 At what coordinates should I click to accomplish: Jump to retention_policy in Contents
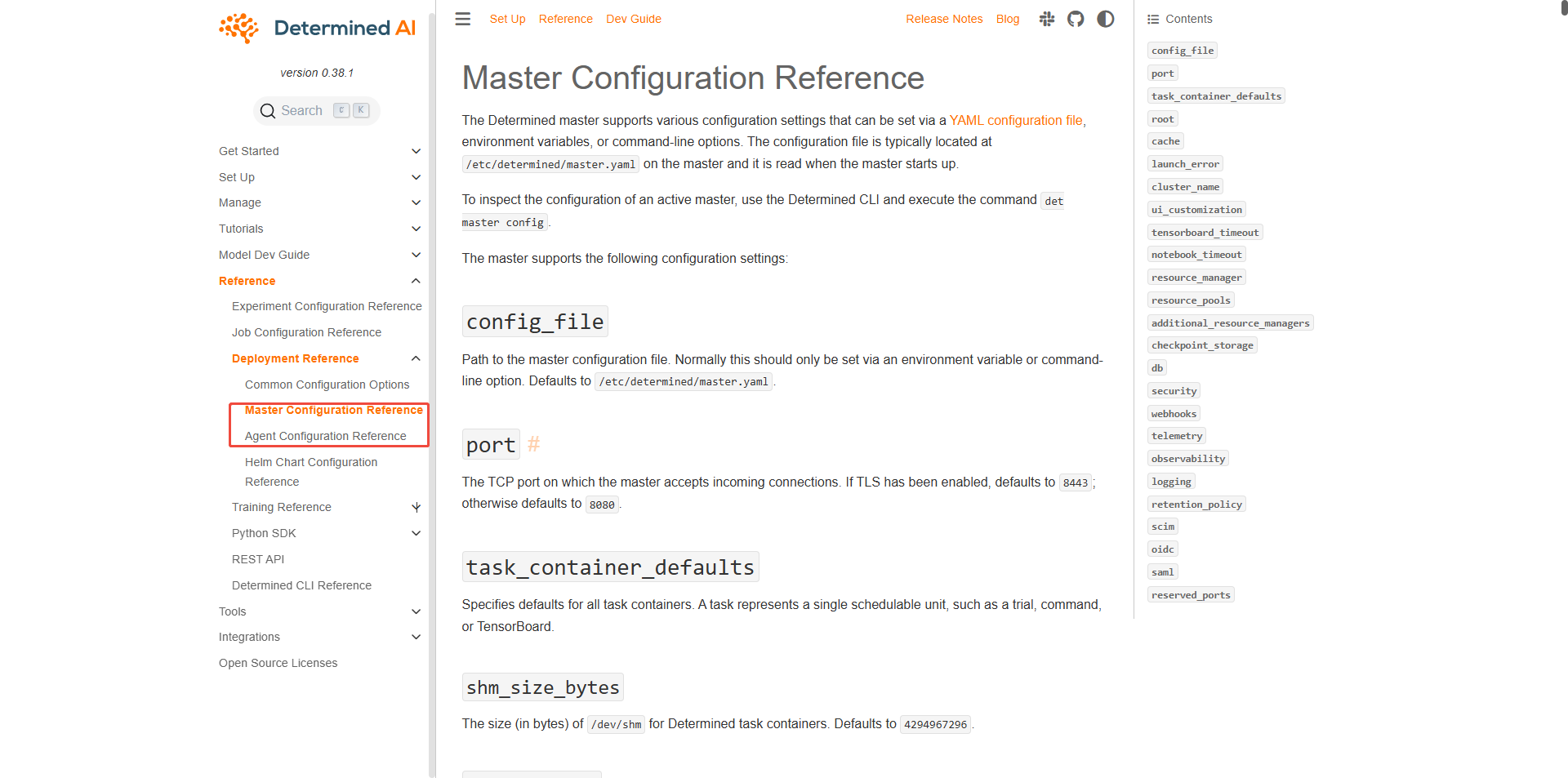1196,505
